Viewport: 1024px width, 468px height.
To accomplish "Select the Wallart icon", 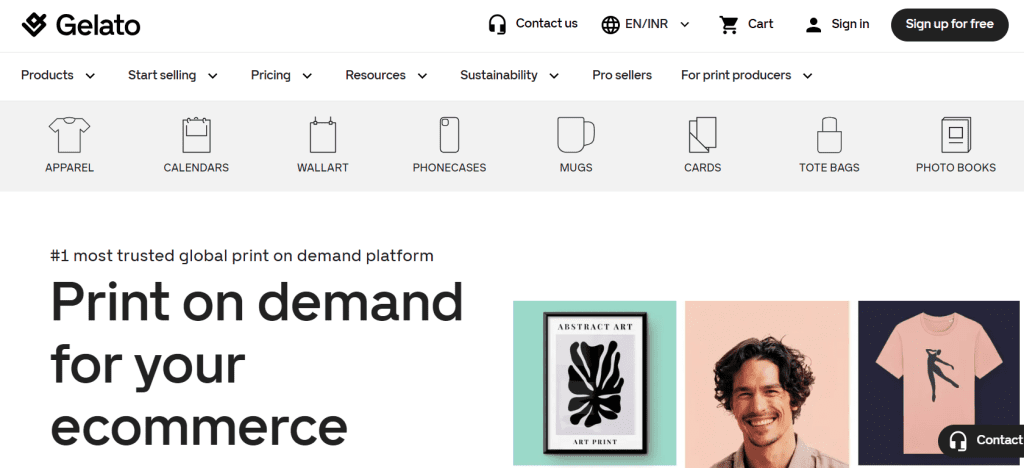I will click(323, 134).
